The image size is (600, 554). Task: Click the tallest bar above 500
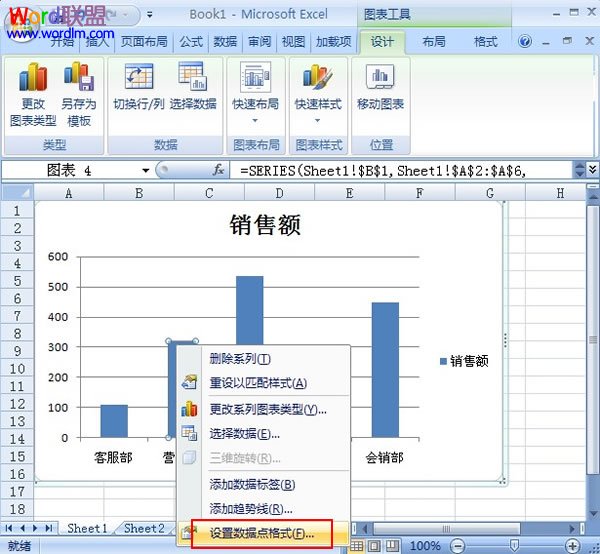(249, 310)
